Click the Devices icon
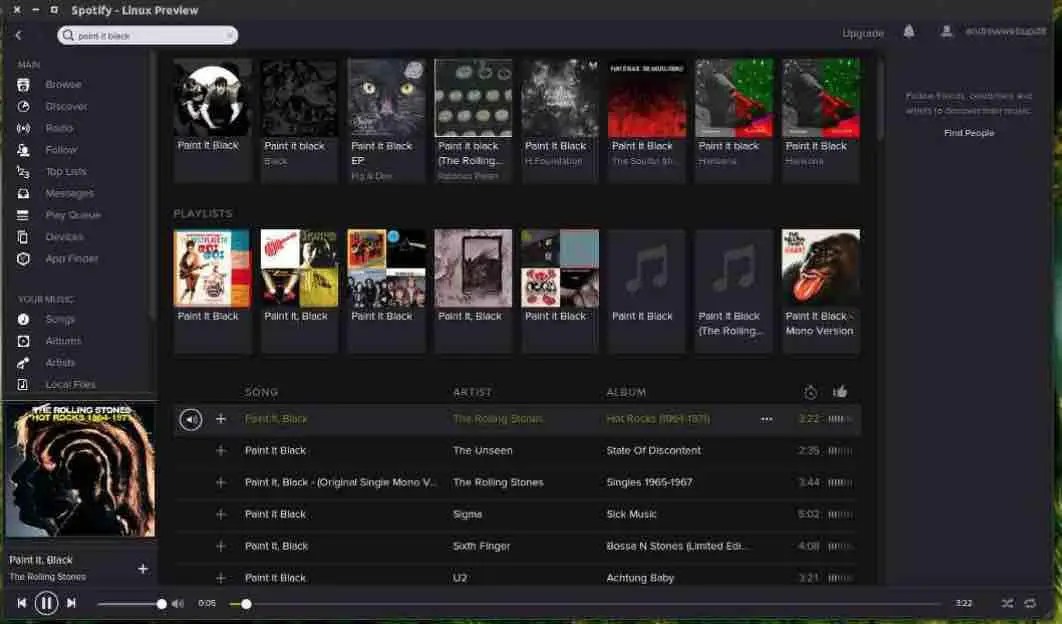The image size is (1062, 624). [23, 236]
